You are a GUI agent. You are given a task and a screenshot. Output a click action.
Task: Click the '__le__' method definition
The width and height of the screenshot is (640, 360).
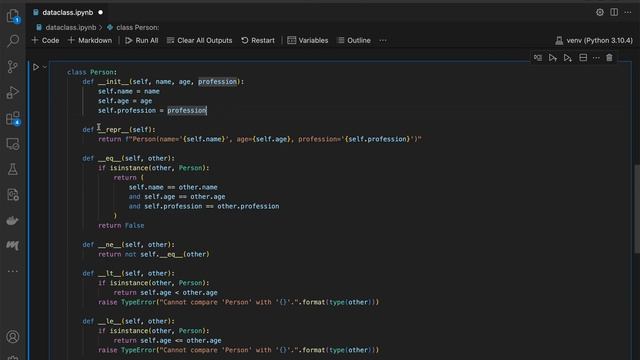click(129, 321)
